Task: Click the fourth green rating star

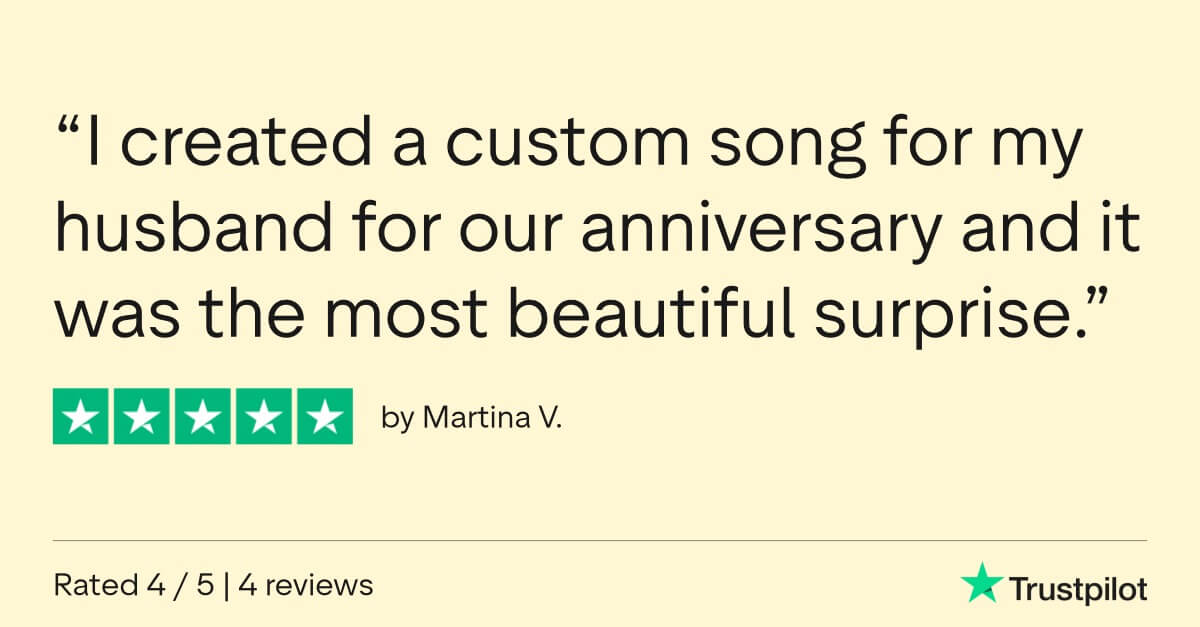Action: [263, 416]
